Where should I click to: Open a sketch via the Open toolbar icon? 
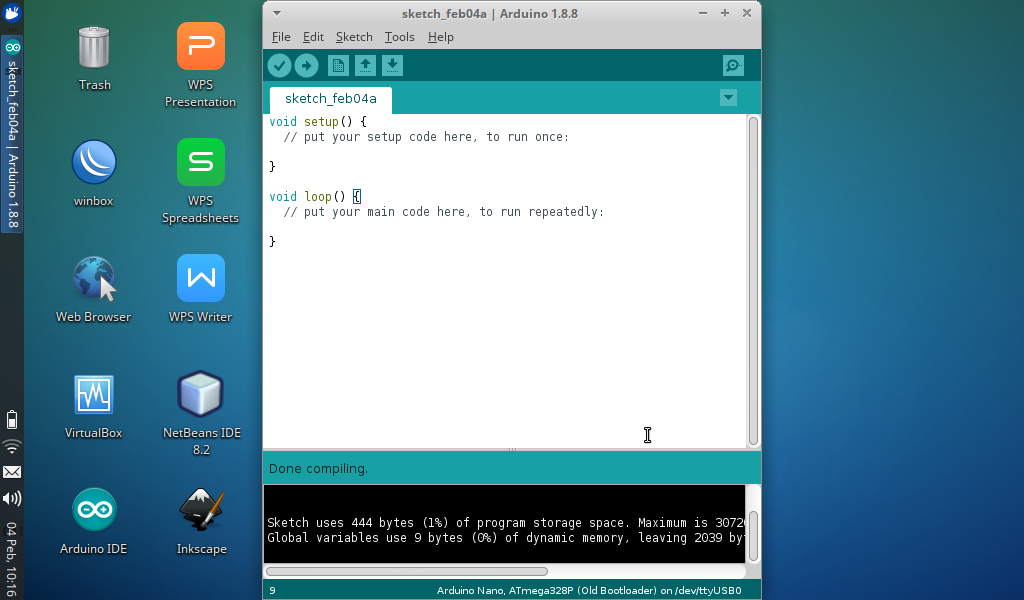(365, 64)
